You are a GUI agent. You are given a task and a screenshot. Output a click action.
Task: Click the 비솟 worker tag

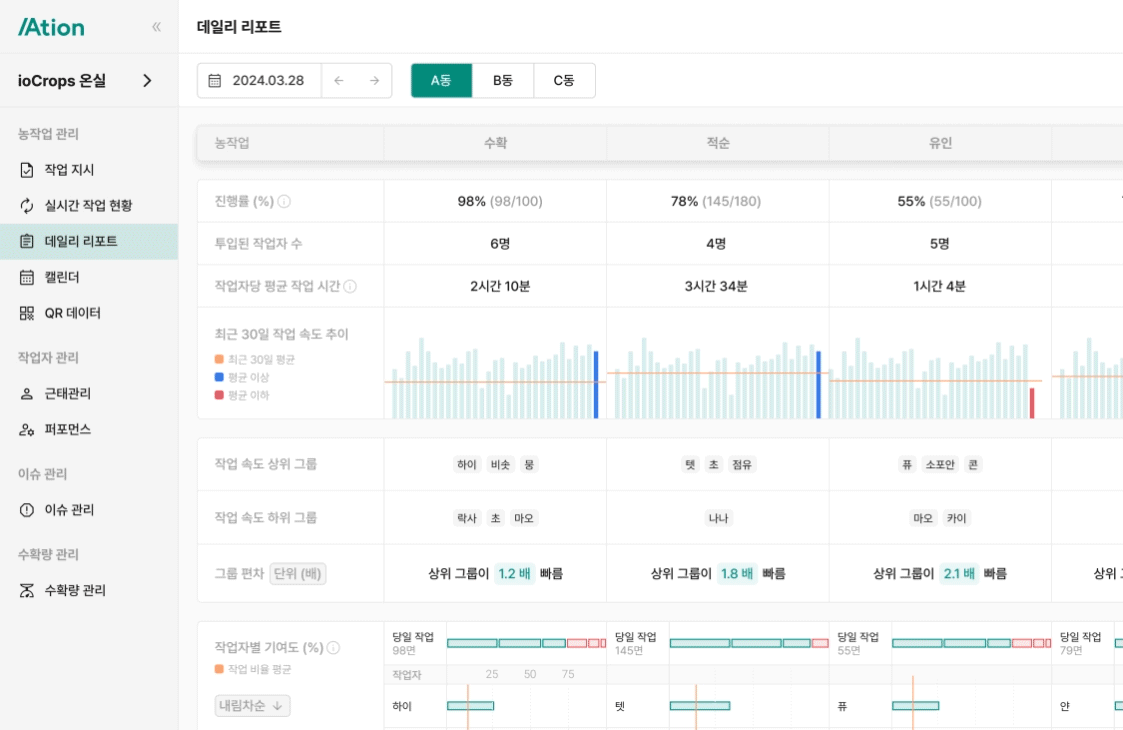pyautogui.click(x=501, y=465)
